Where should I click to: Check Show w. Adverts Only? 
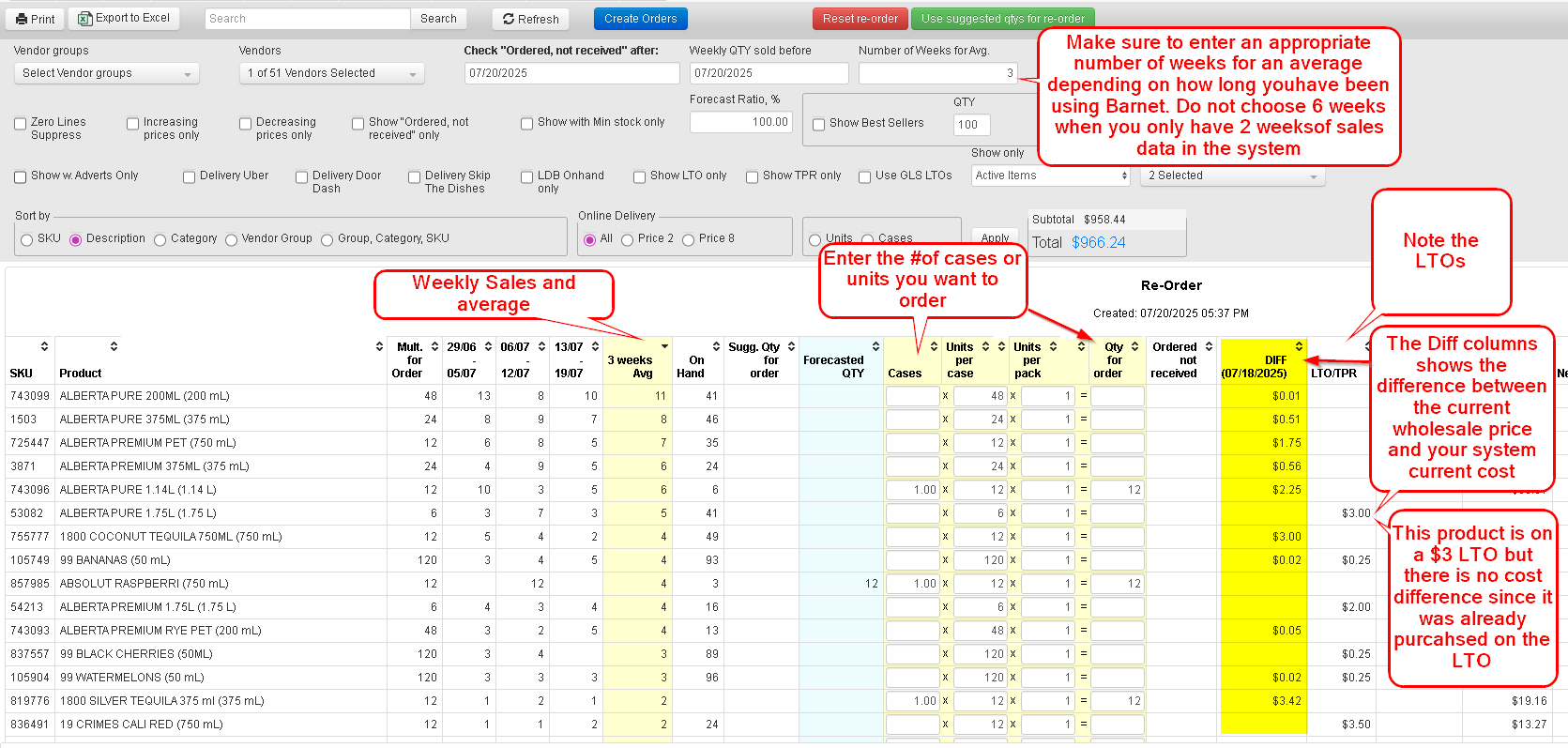[x=20, y=176]
